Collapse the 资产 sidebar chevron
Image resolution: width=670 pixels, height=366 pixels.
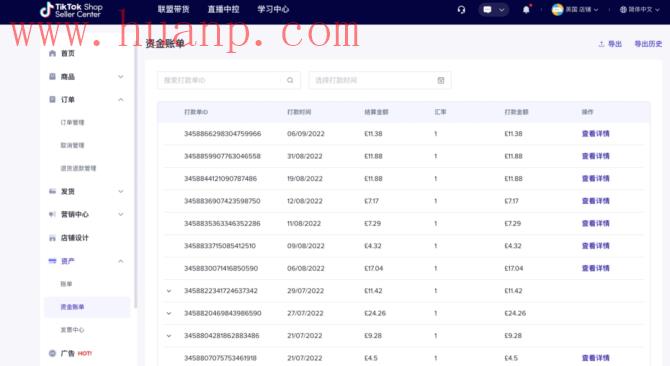(120, 261)
